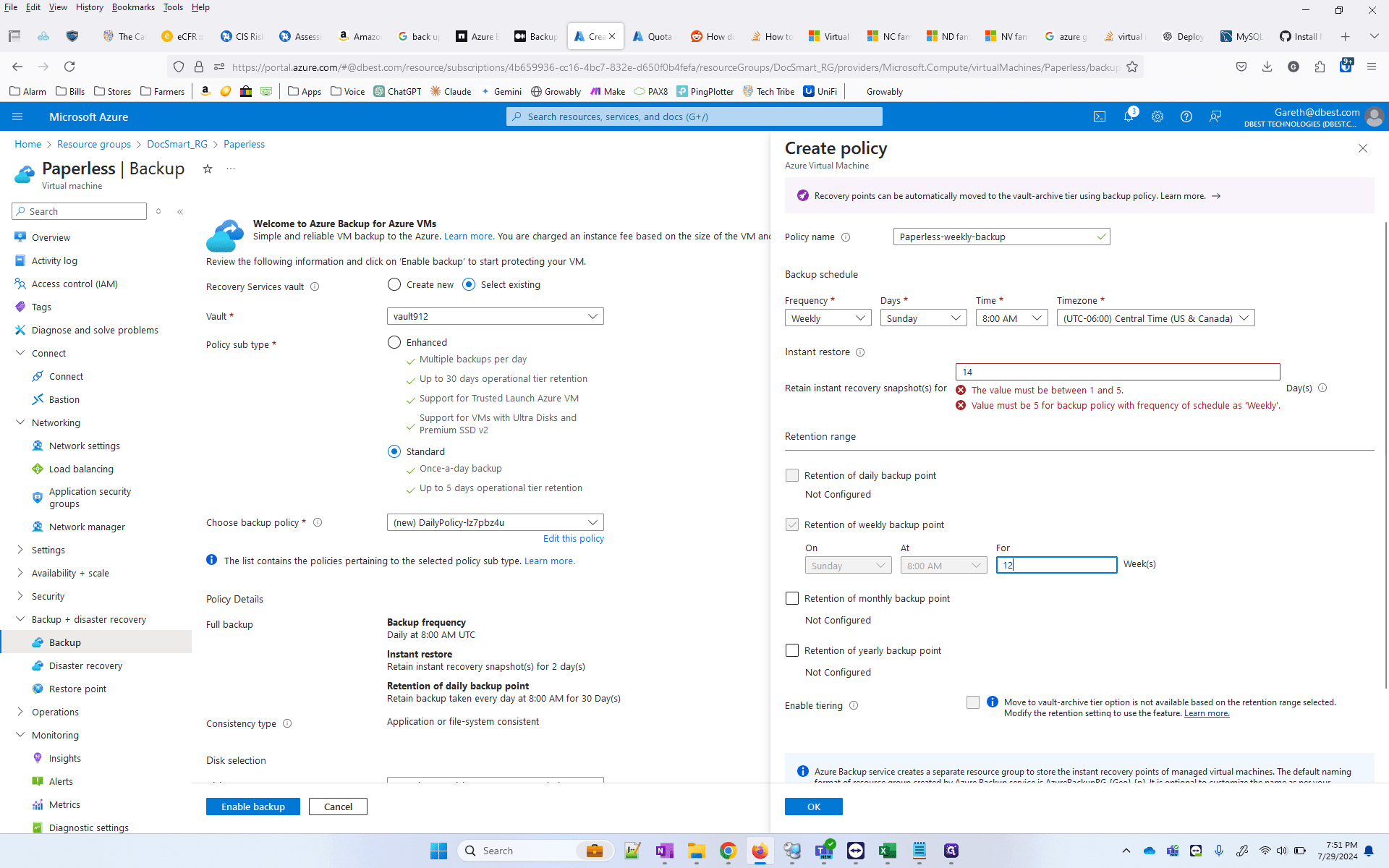Screen dimensions: 1389x868
Task: Open the Bookmarks menu in Firefox
Action: tap(133, 7)
